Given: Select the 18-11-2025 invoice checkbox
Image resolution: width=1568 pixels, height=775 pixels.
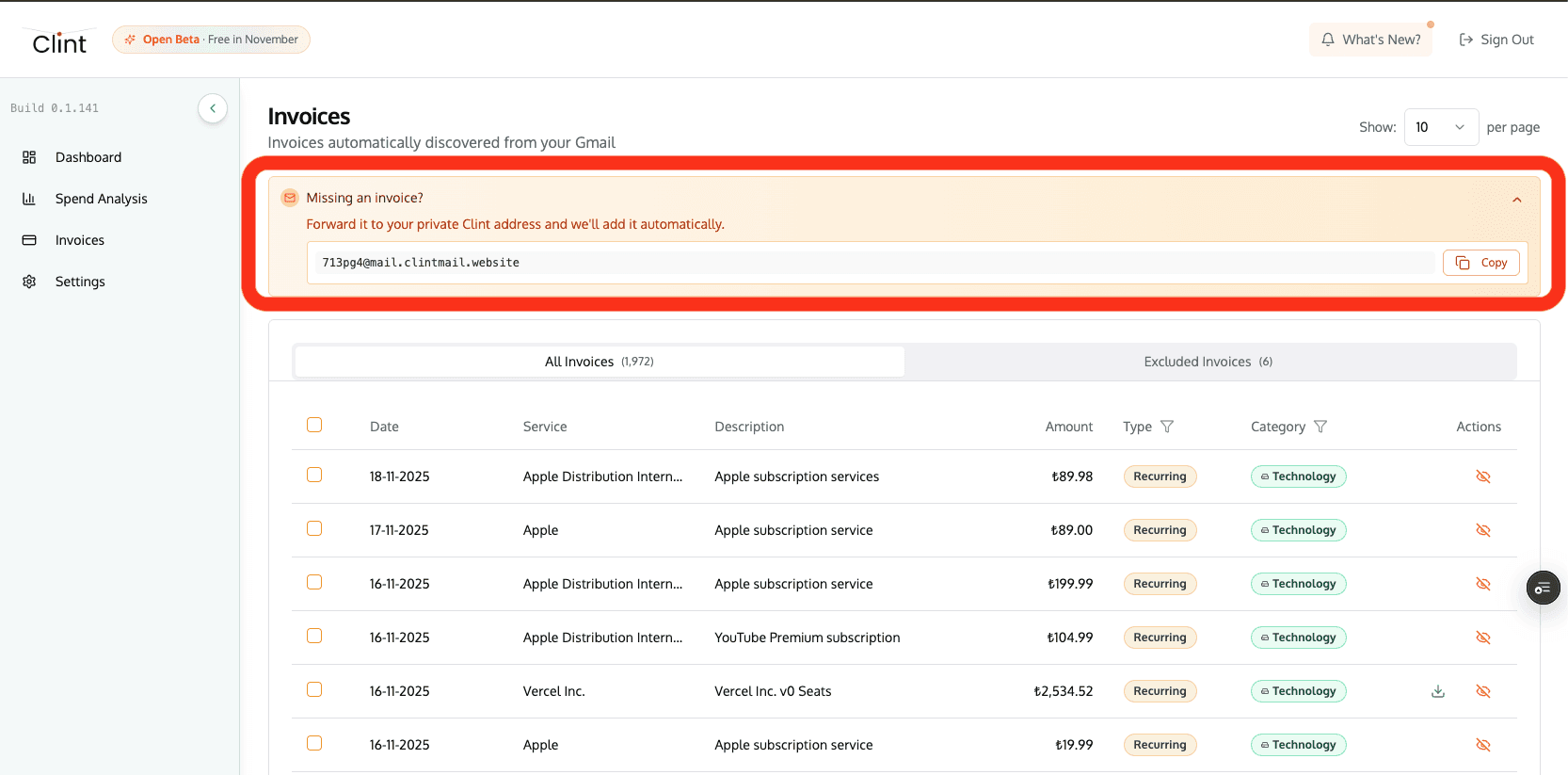Looking at the screenshot, I should click(x=314, y=475).
